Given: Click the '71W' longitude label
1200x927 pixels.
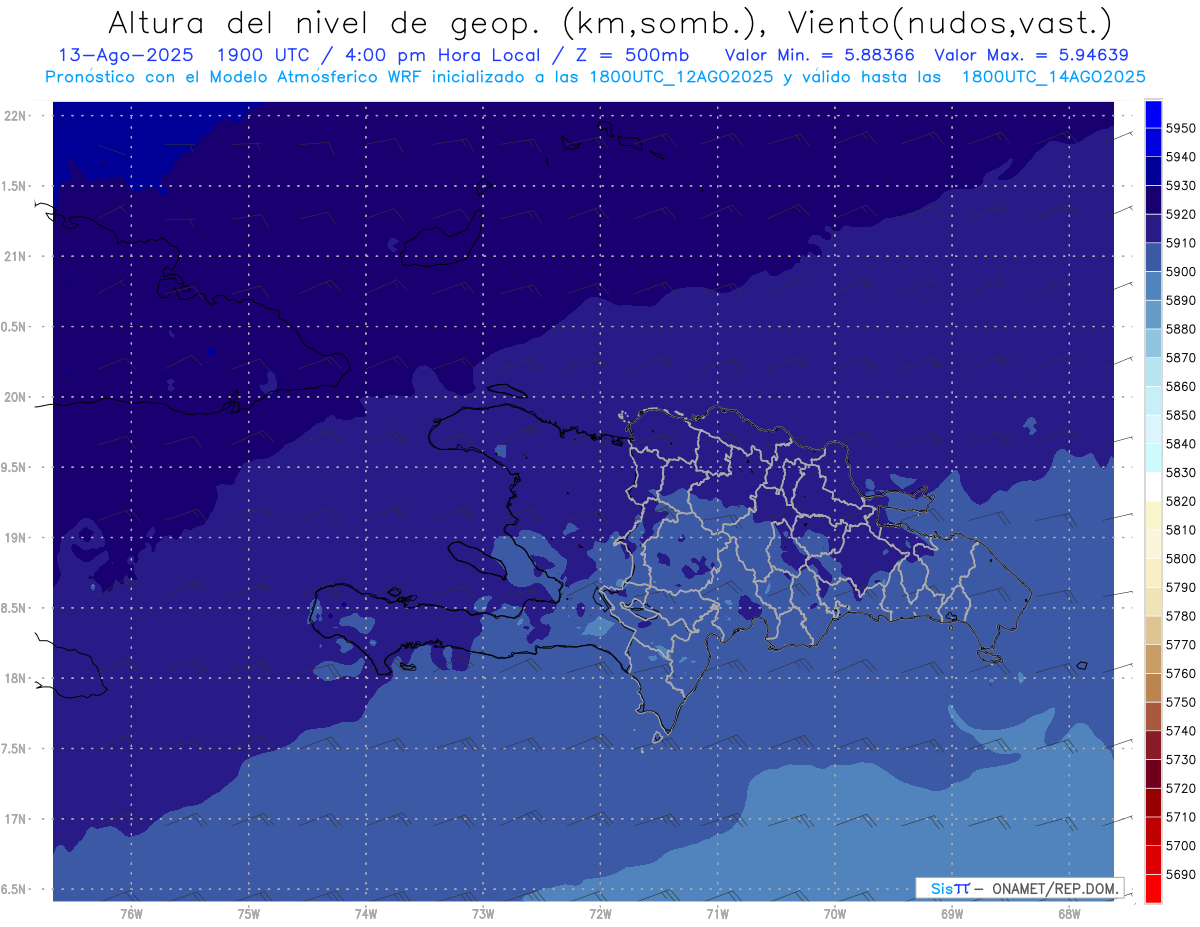Looking at the screenshot, I should pyautogui.click(x=717, y=913).
